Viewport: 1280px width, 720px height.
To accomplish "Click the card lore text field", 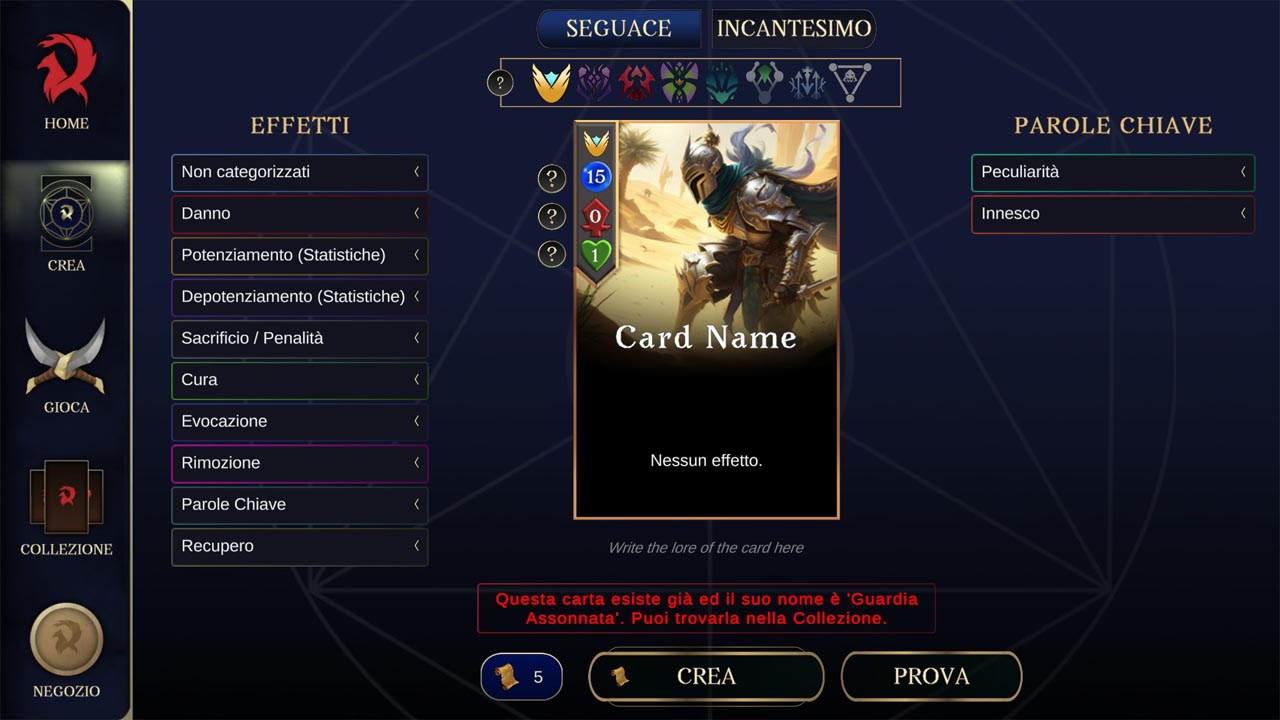I will 706,548.
